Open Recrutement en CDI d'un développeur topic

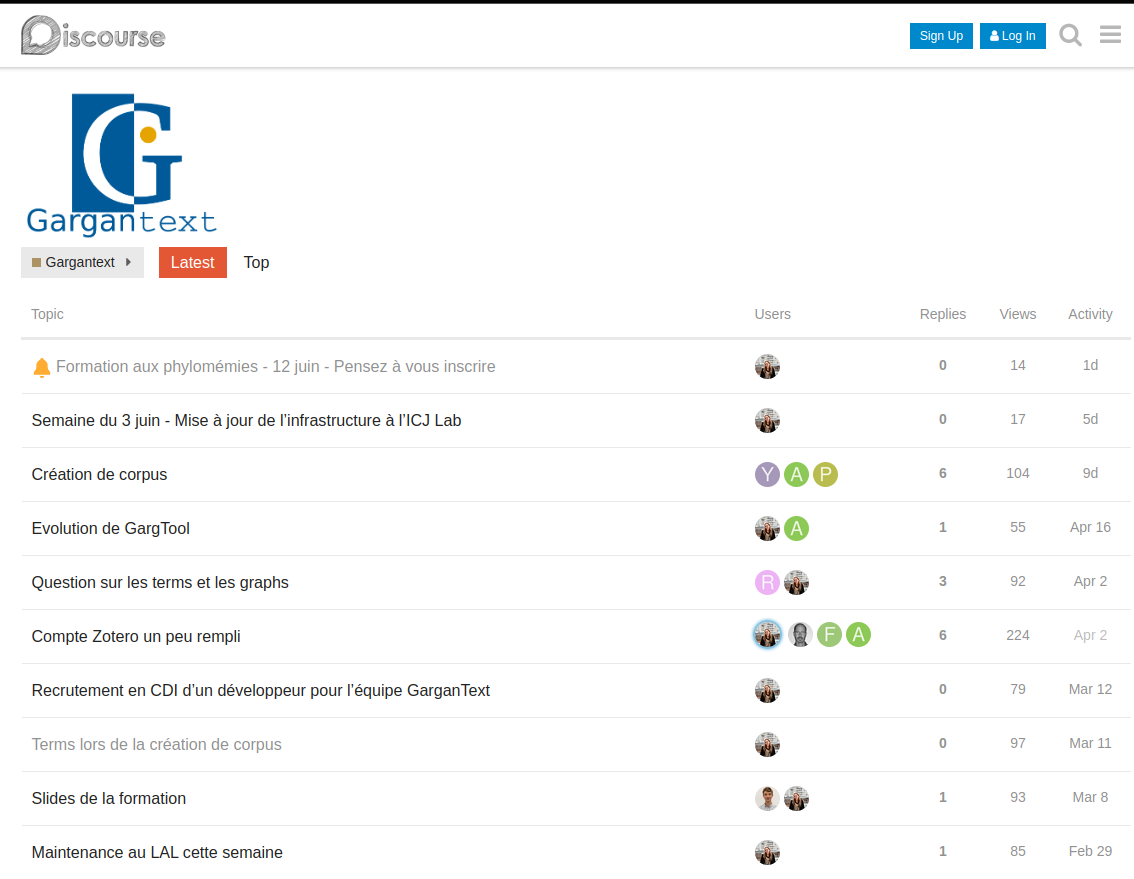coord(261,691)
